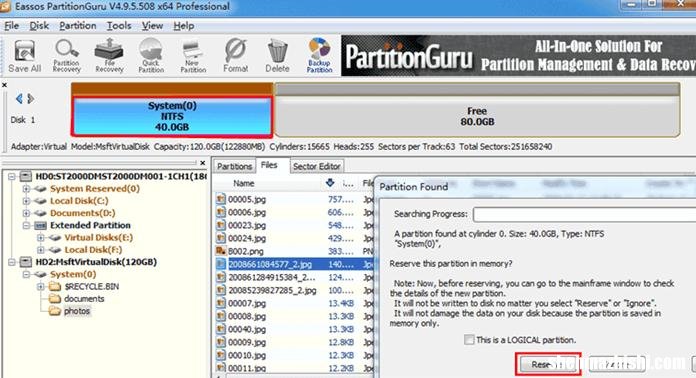Expand the Documents(D:) tree node
696x378 pixels.
(26, 213)
